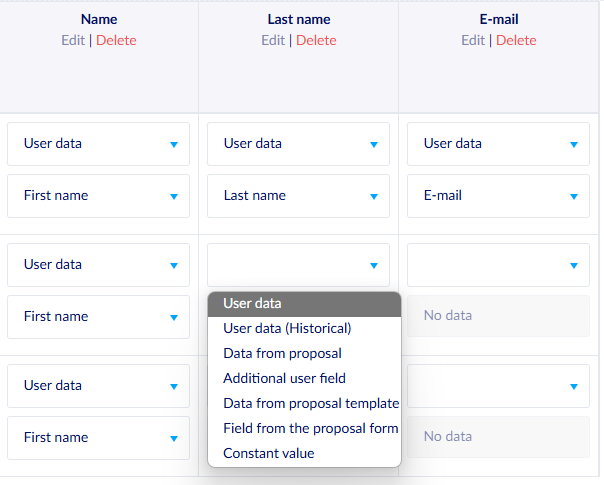Open first row User data dropdown in Name column
Image resolution: width=604 pixels, height=485 pixels.
(98, 144)
